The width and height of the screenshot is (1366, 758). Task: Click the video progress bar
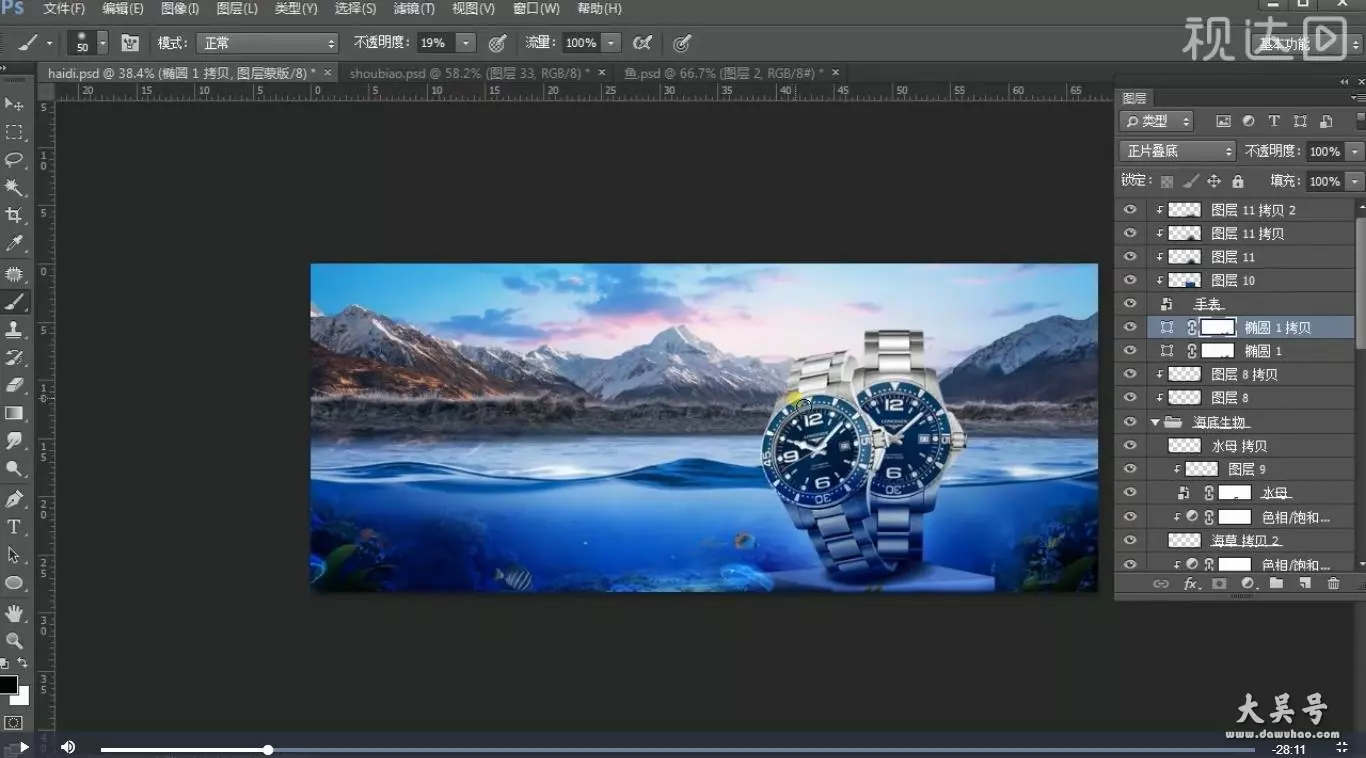[x=677, y=749]
